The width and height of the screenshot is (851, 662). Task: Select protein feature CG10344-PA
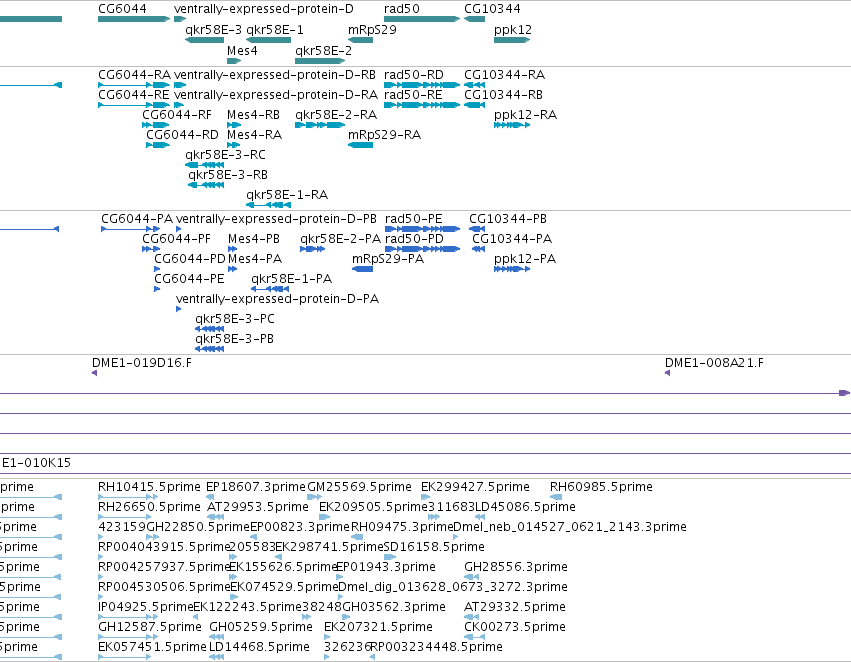pyautogui.click(x=512, y=239)
